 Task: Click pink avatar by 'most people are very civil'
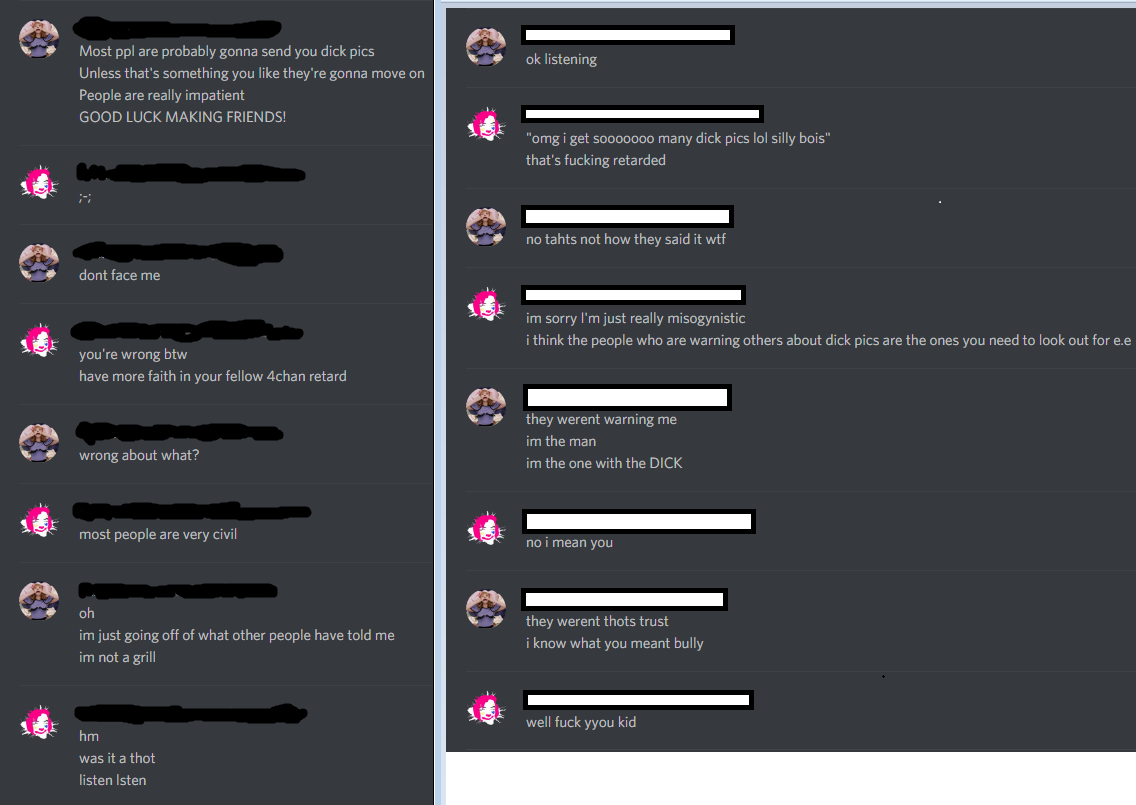(39, 520)
